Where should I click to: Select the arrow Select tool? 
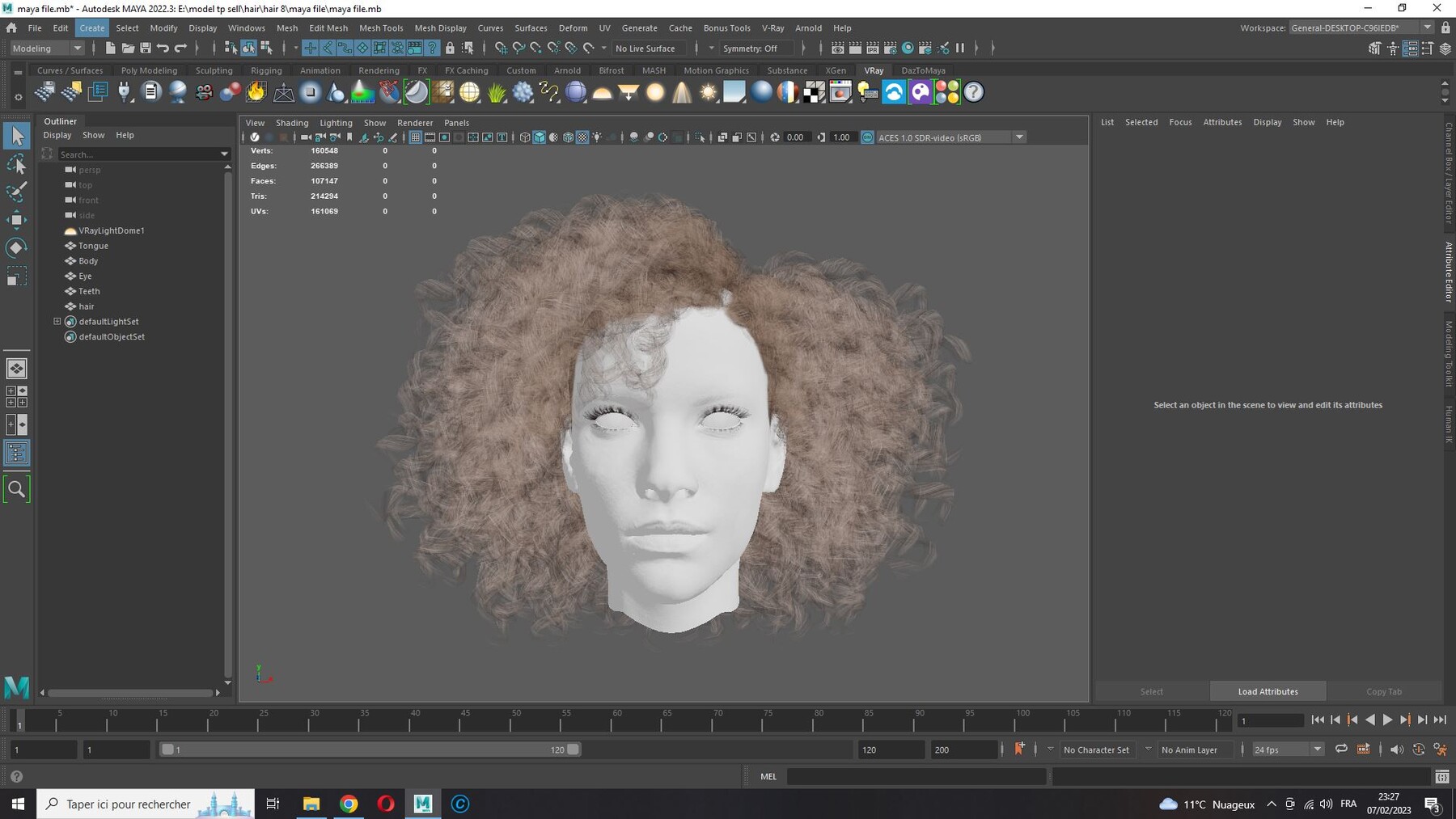16,136
